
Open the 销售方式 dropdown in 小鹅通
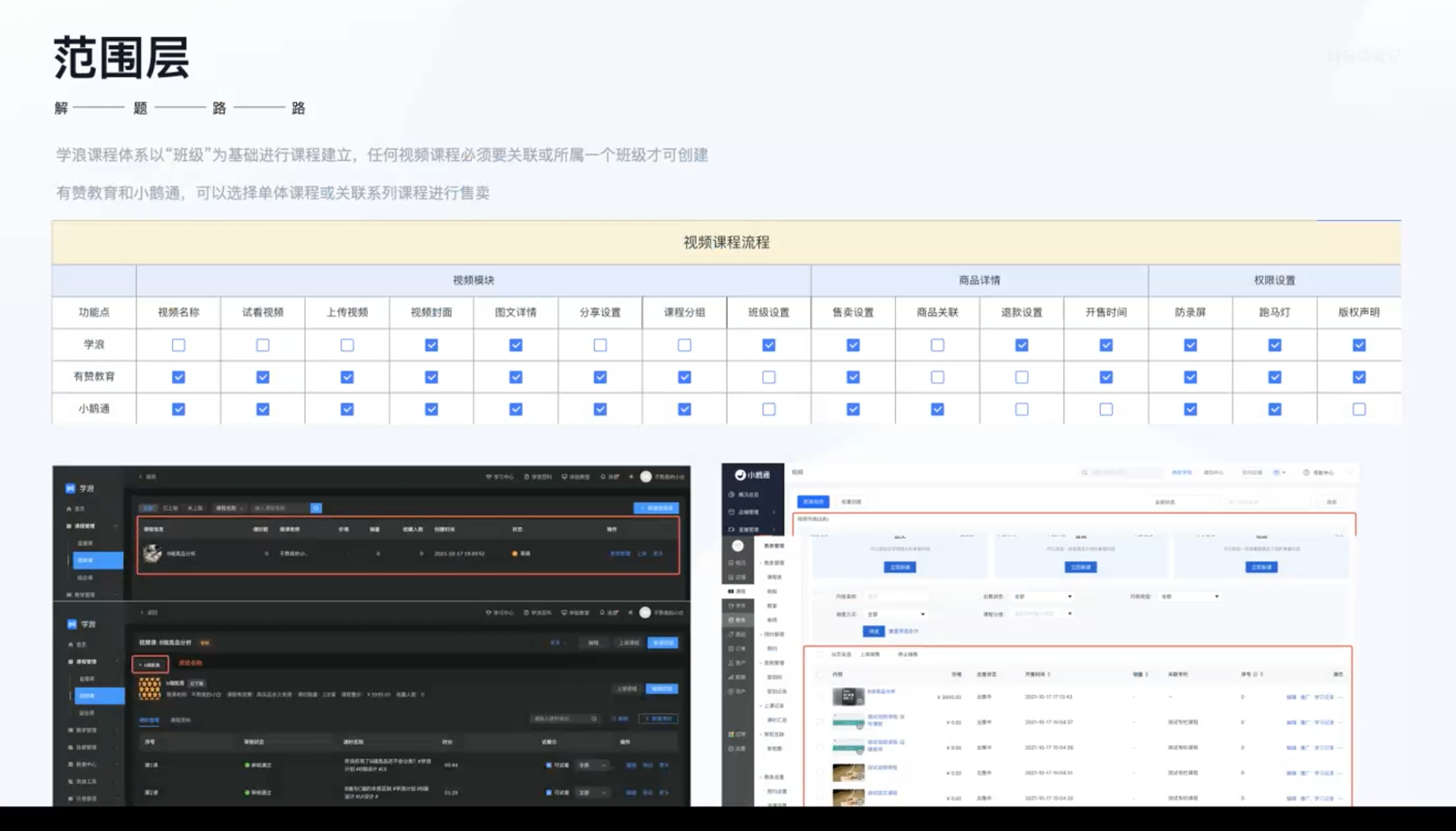(896, 614)
